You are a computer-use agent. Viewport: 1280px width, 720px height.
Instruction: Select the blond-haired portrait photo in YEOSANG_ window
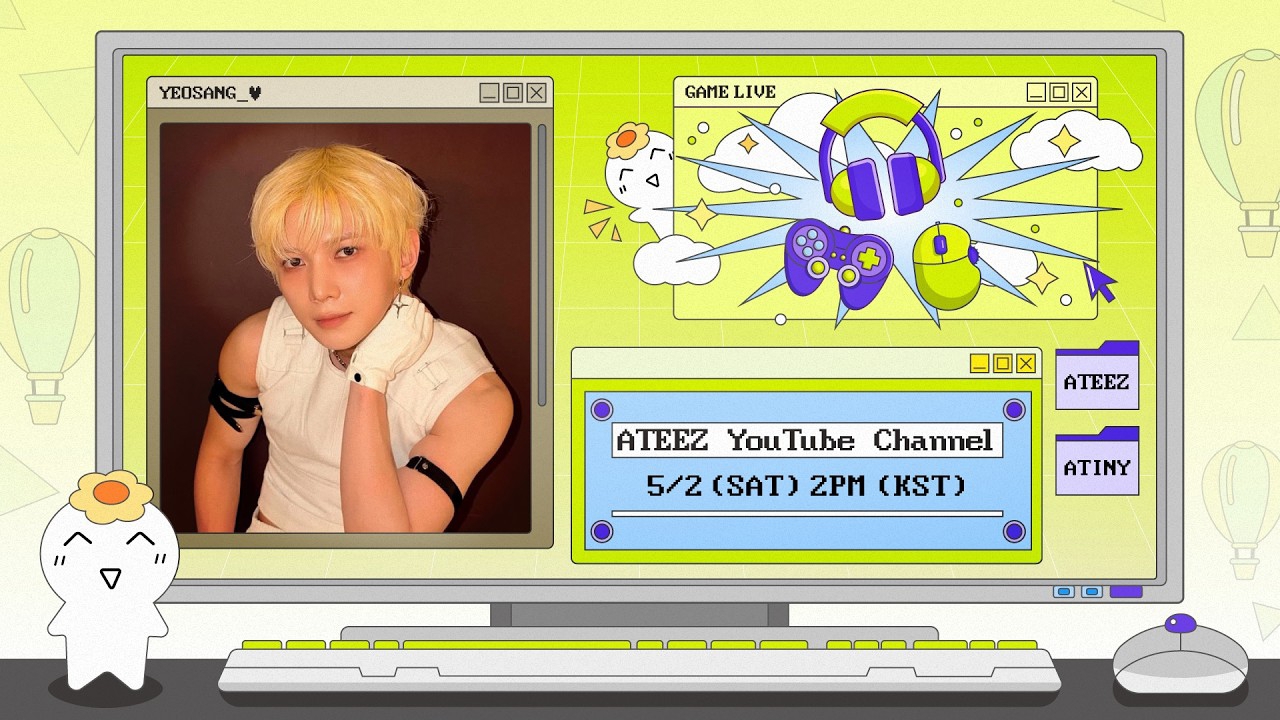(x=345, y=328)
